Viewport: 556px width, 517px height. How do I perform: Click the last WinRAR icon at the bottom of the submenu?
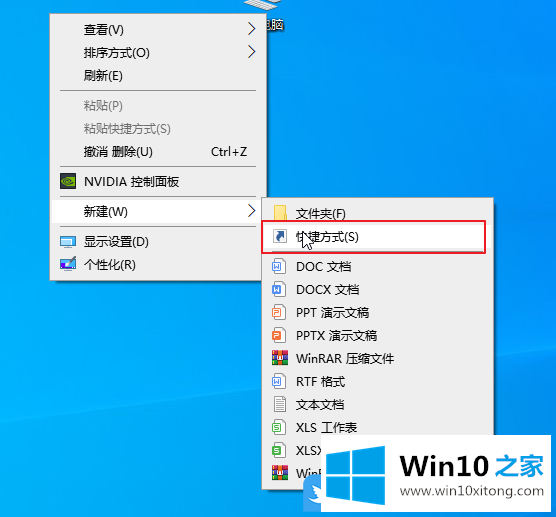click(280, 473)
